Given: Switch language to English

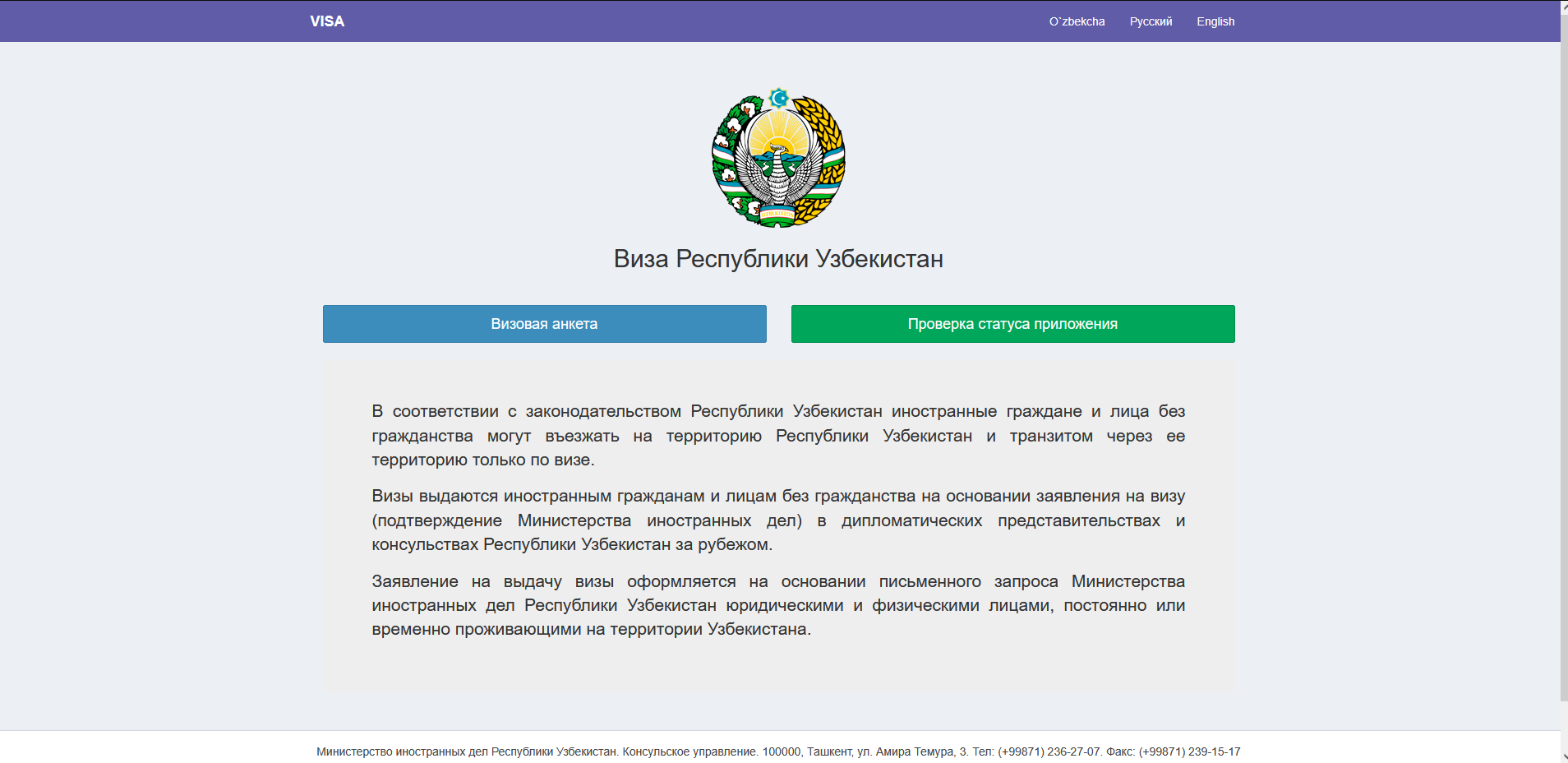Looking at the screenshot, I should (1215, 21).
